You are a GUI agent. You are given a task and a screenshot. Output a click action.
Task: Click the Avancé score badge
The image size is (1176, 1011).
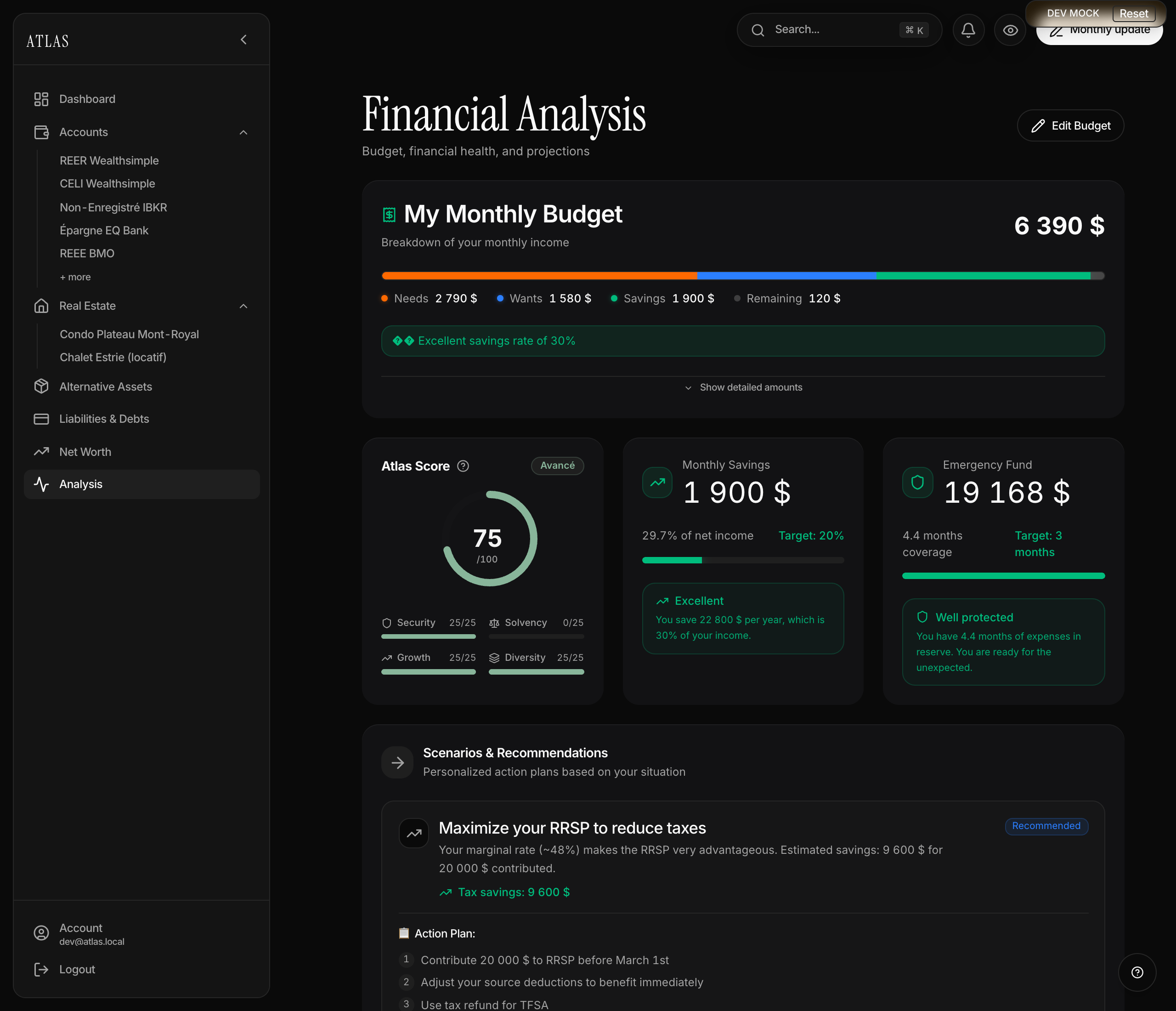[x=557, y=466]
